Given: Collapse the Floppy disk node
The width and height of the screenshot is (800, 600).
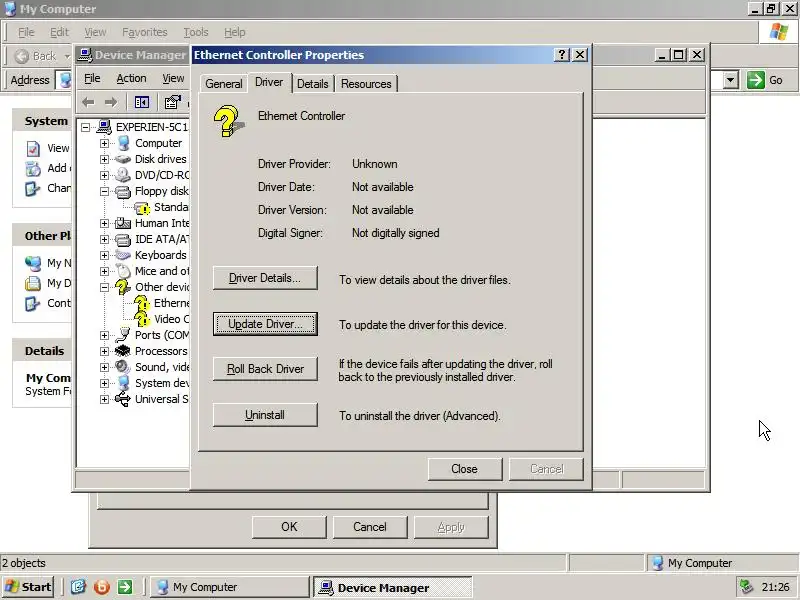Looking at the screenshot, I should (104, 191).
